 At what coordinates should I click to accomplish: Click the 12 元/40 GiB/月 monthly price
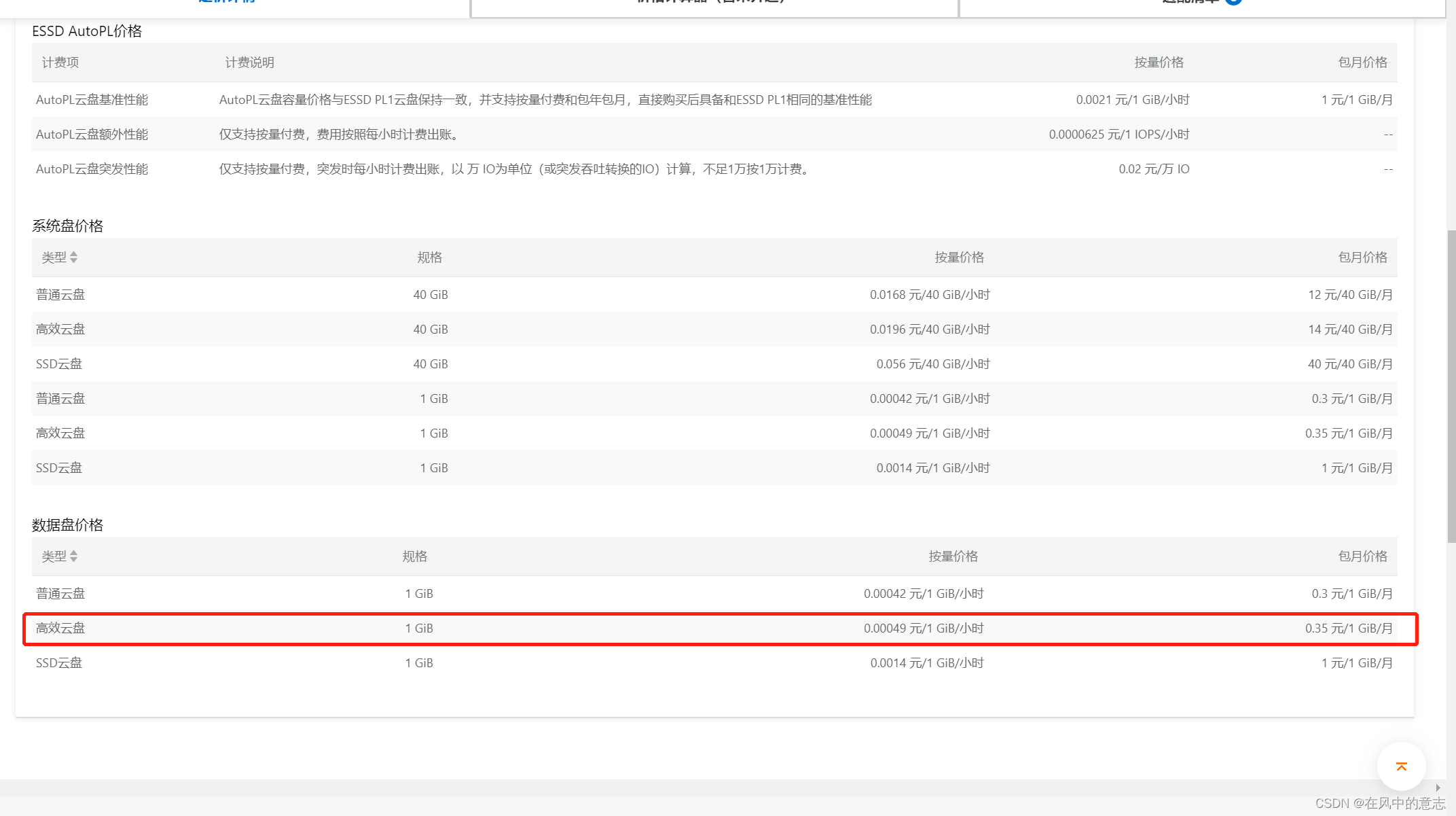tap(1350, 295)
